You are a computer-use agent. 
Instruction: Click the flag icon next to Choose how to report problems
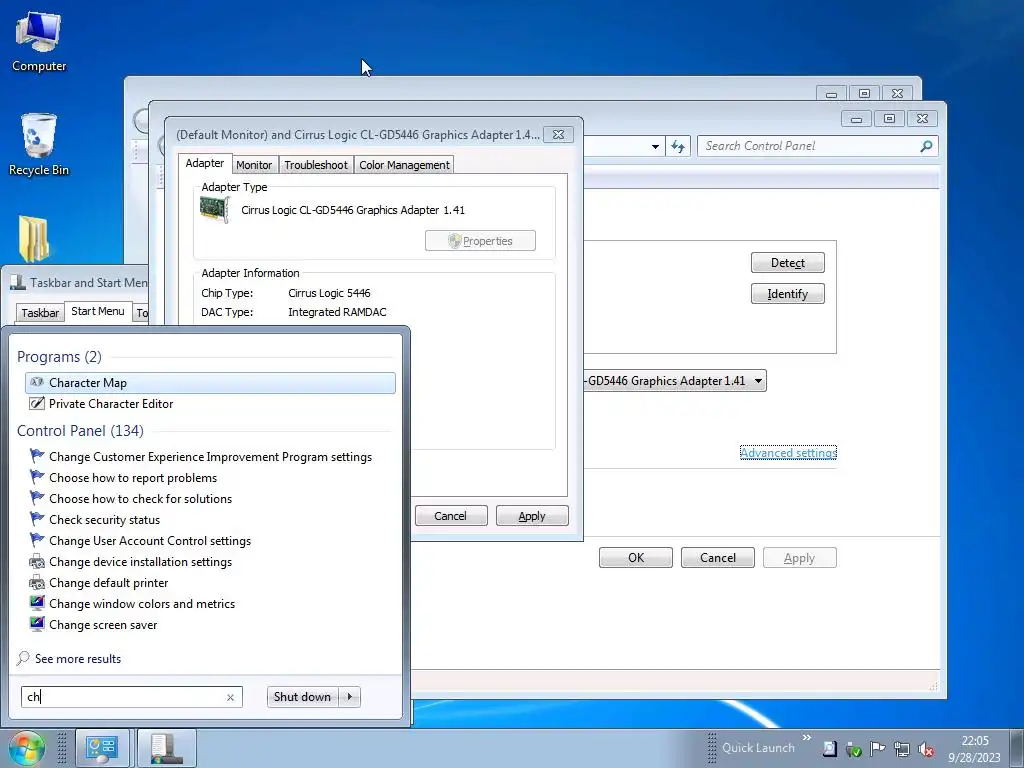[37, 477]
